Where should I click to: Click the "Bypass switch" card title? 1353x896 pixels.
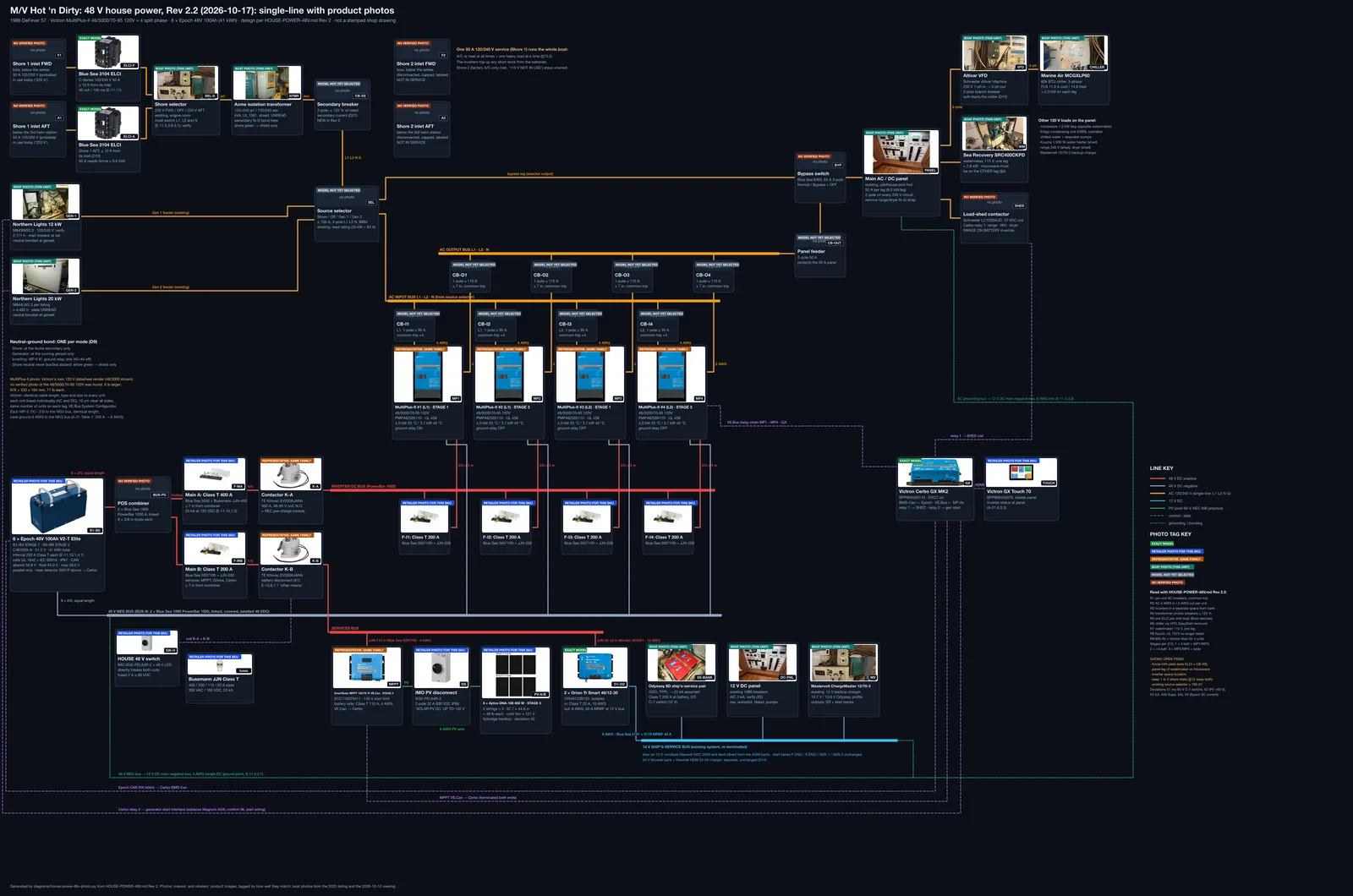pos(813,173)
